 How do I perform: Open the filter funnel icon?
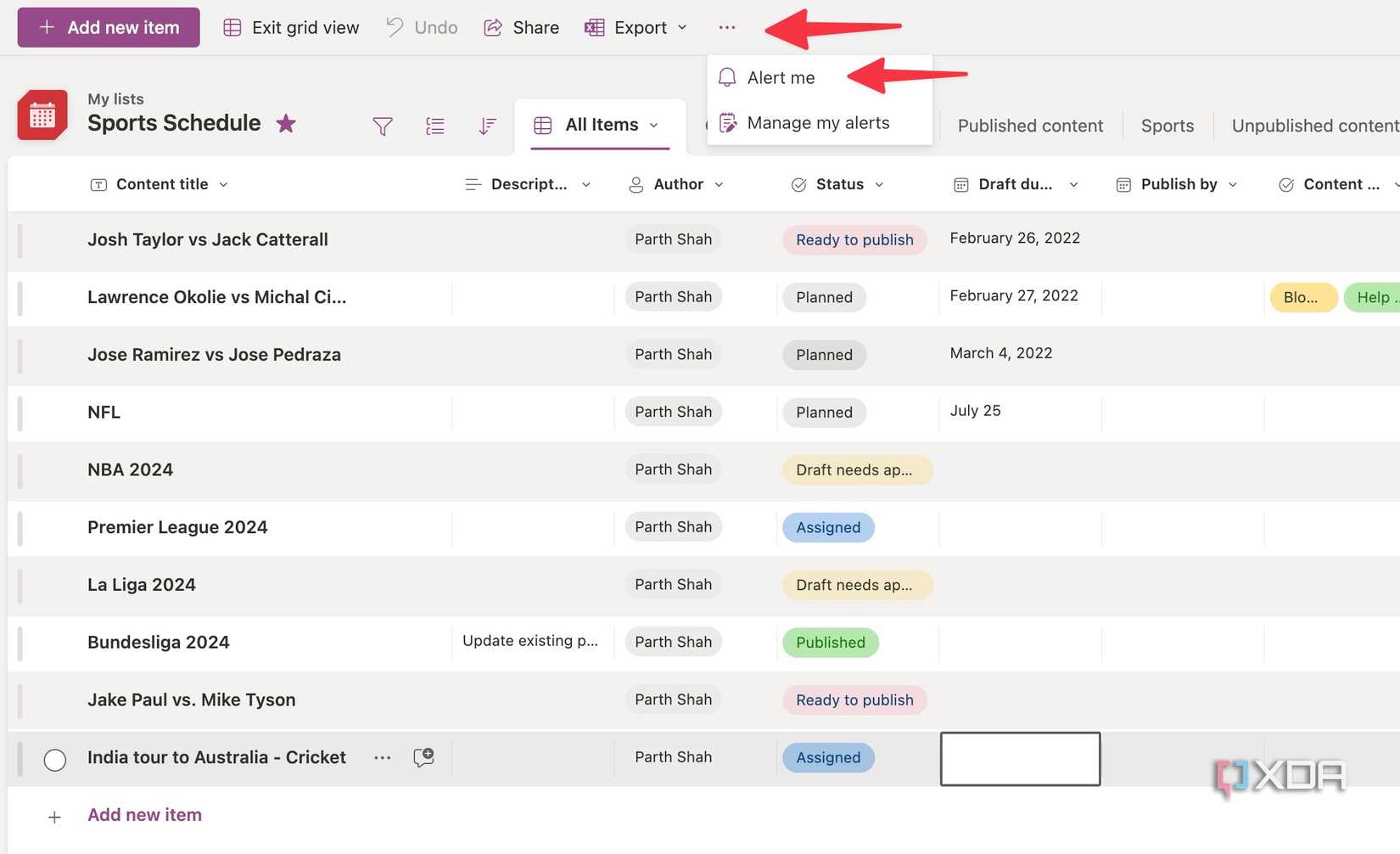point(383,126)
